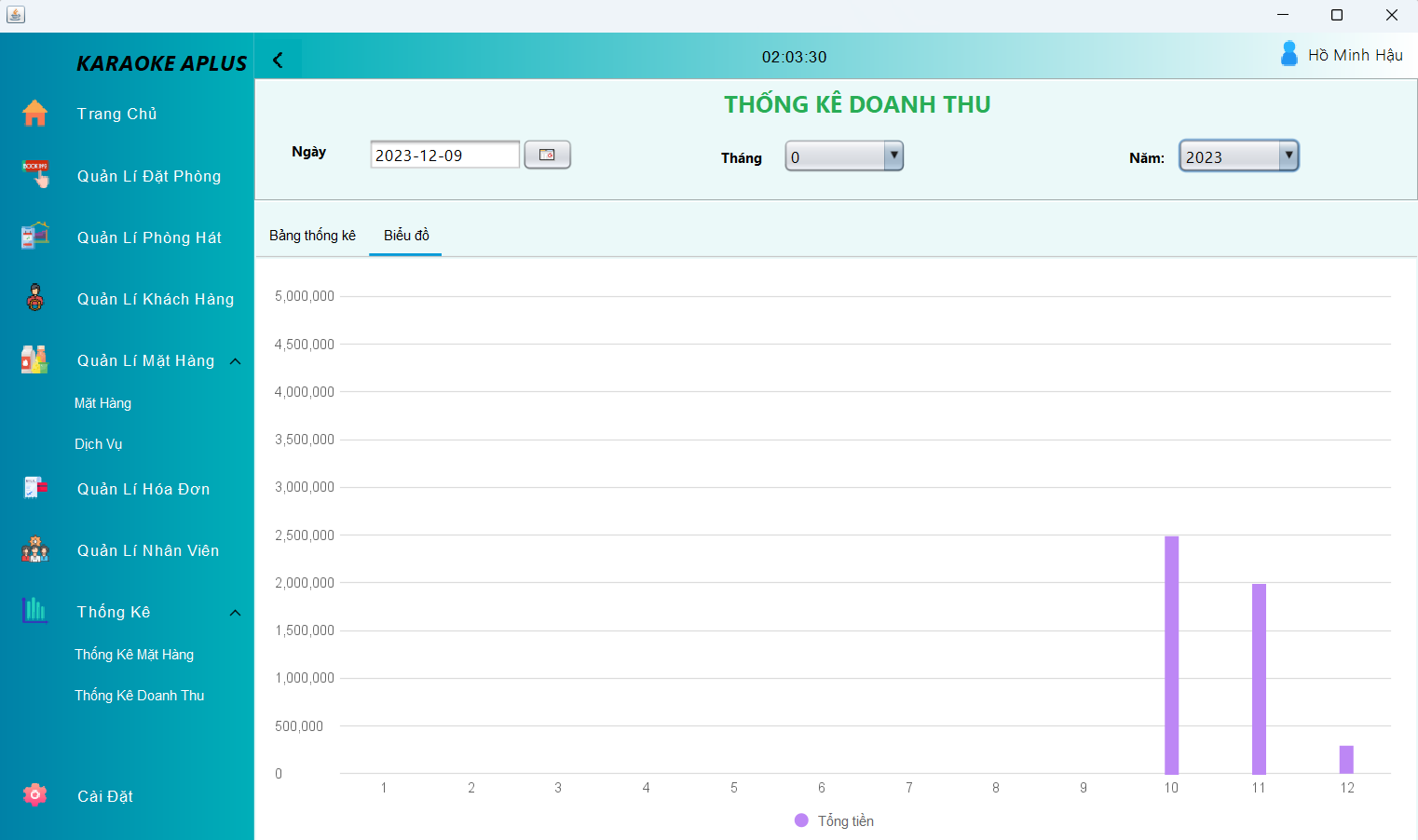Click the Tổng tiền purple legend swatch
The width and height of the screenshot is (1418, 840).
coord(801,820)
